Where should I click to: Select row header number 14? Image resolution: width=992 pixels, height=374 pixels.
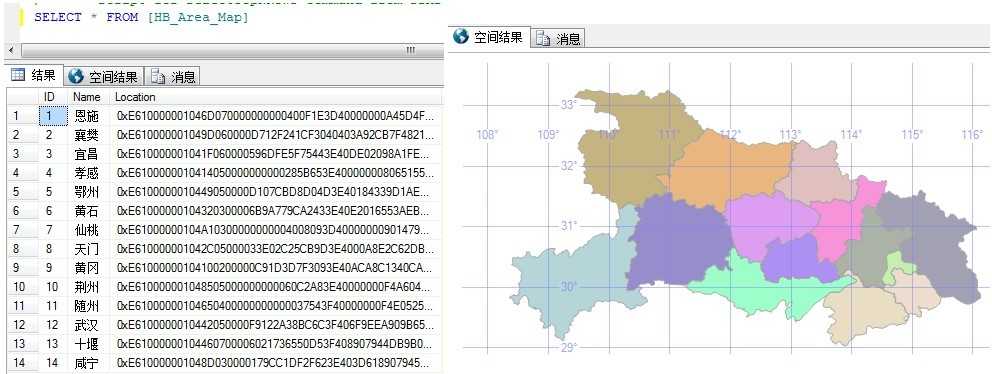[x=22, y=363]
